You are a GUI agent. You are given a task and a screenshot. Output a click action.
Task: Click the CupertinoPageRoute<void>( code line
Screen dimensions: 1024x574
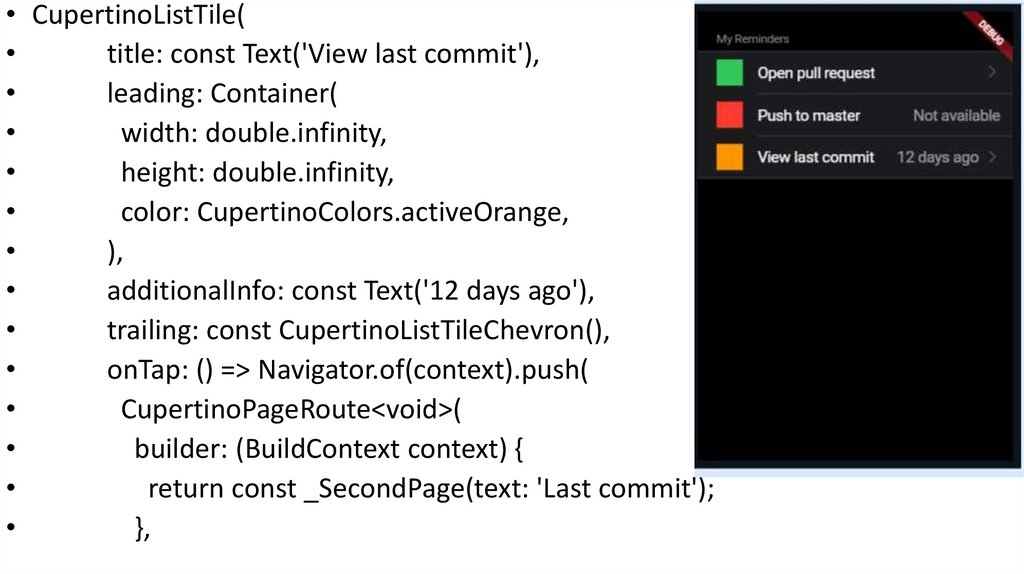pos(291,410)
